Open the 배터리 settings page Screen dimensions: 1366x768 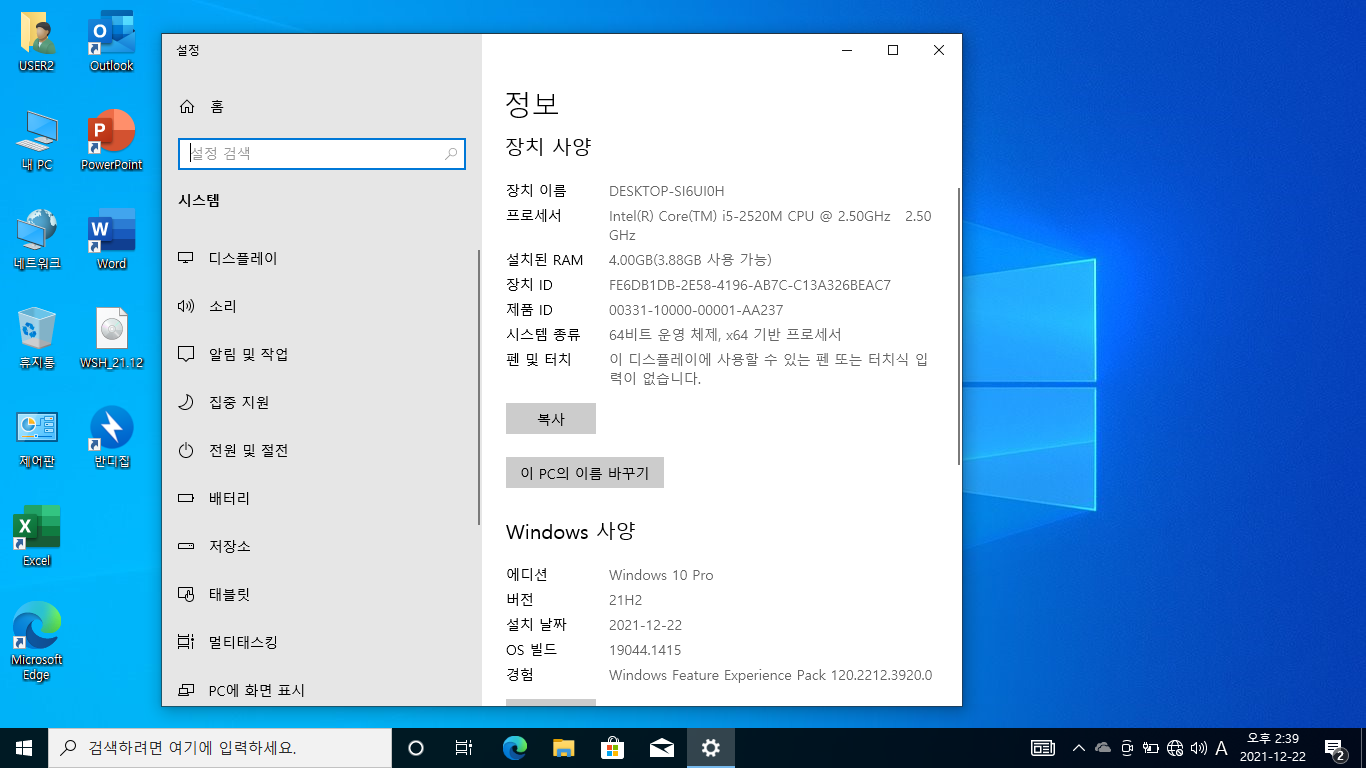320,498
